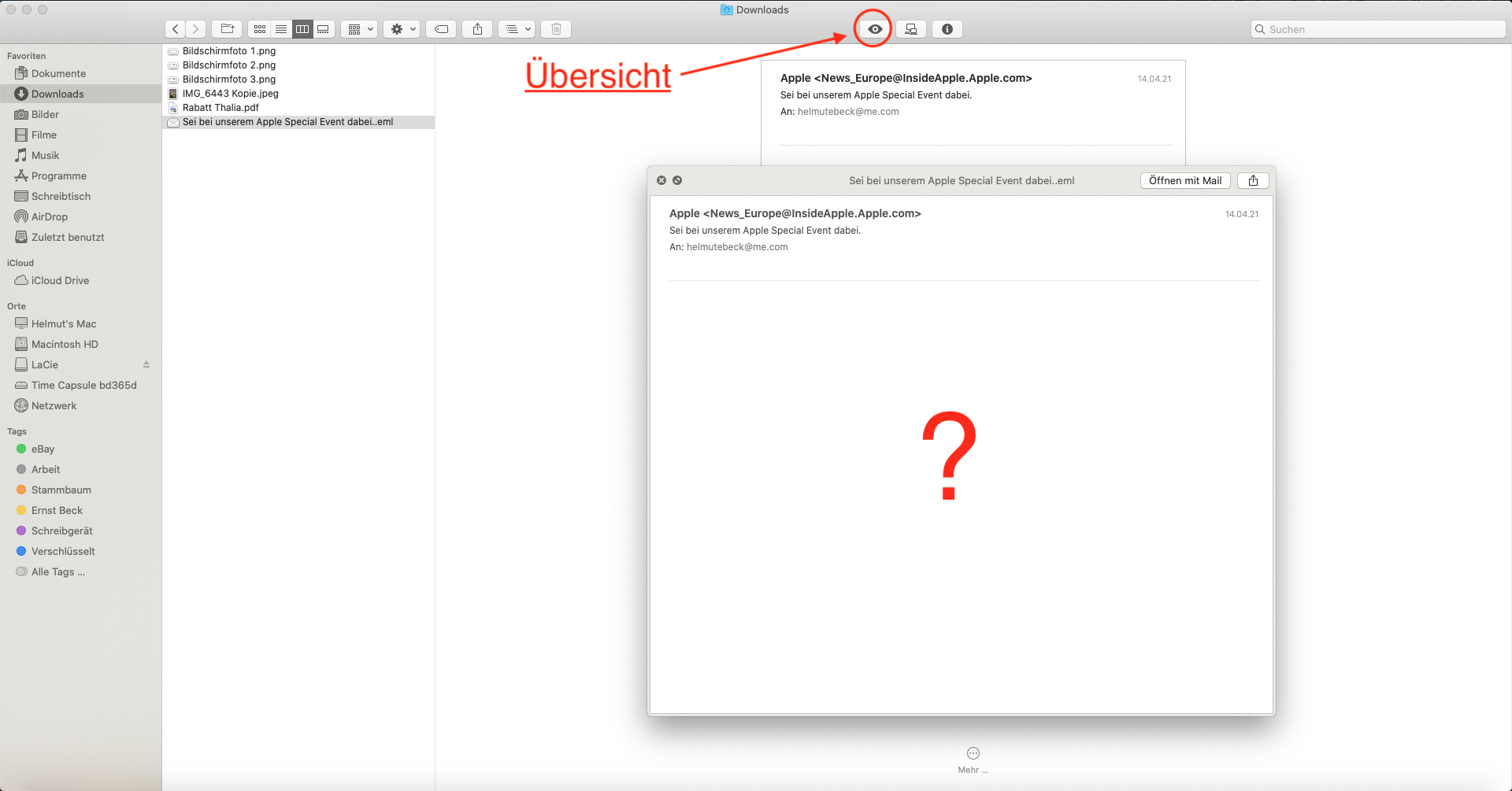The width and height of the screenshot is (1512, 791).
Task: Click Öffnen mit Mail button
Action: click(1185, 180)
